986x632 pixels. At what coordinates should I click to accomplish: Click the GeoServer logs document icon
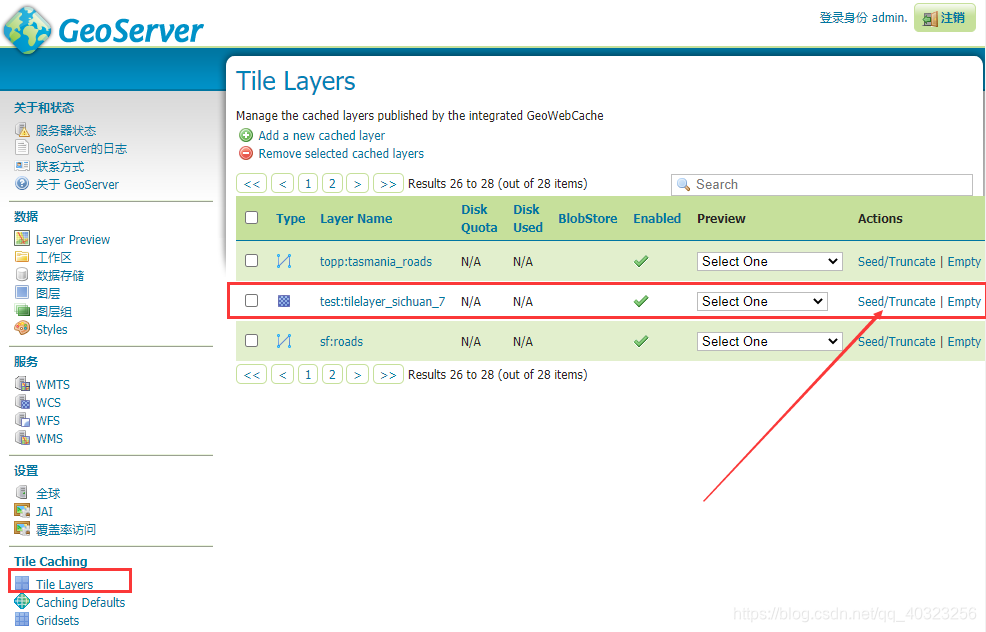(22, 148)
